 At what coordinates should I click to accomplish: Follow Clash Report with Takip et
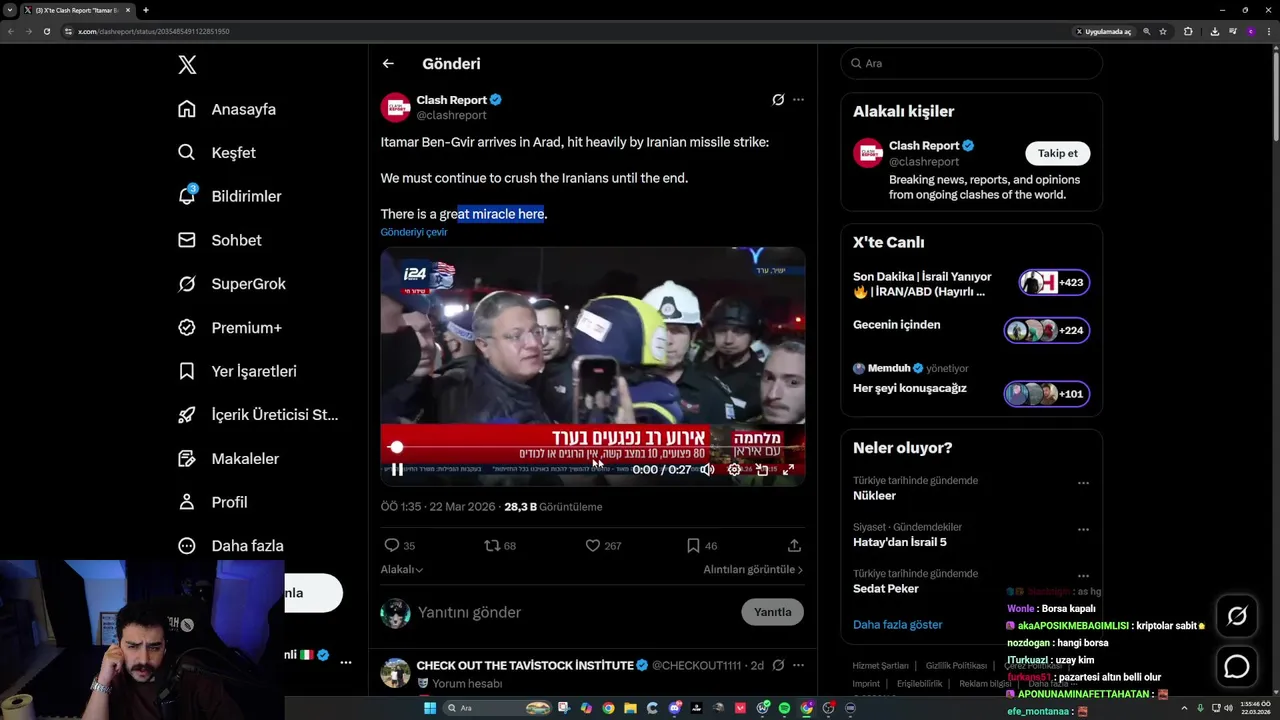point(1057,153)
